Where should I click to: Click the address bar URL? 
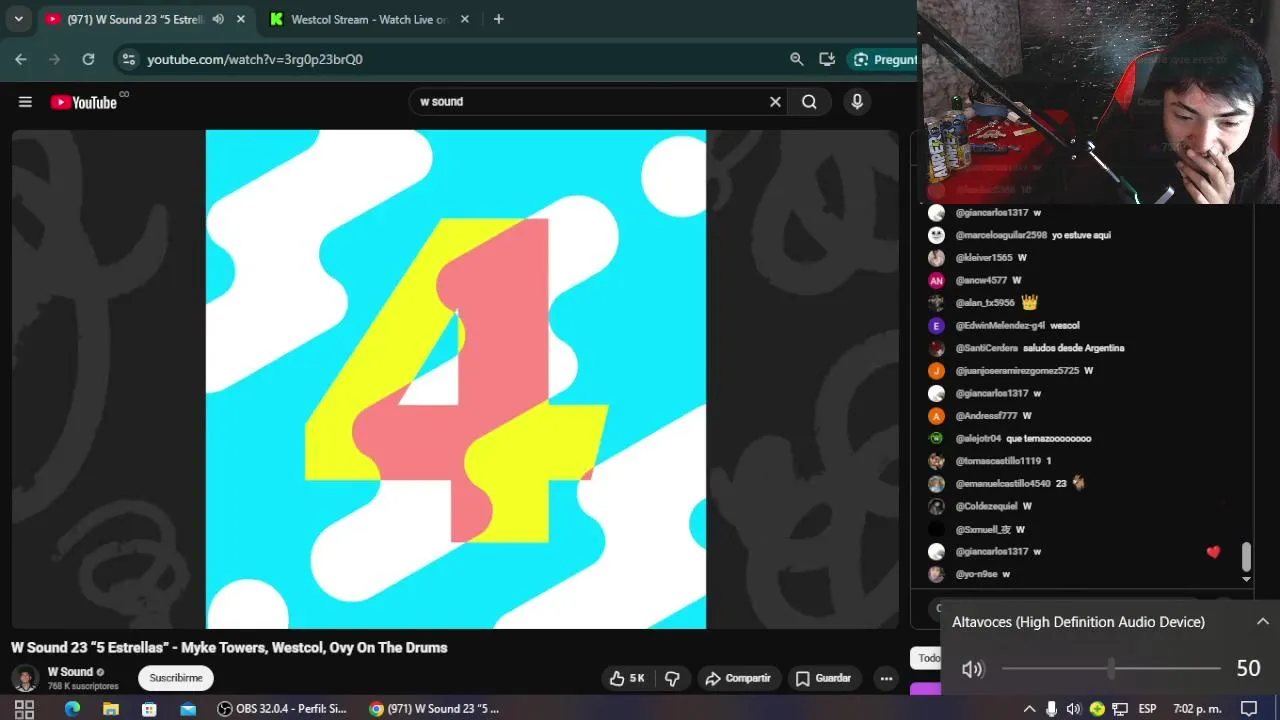[x=255, y=59]
